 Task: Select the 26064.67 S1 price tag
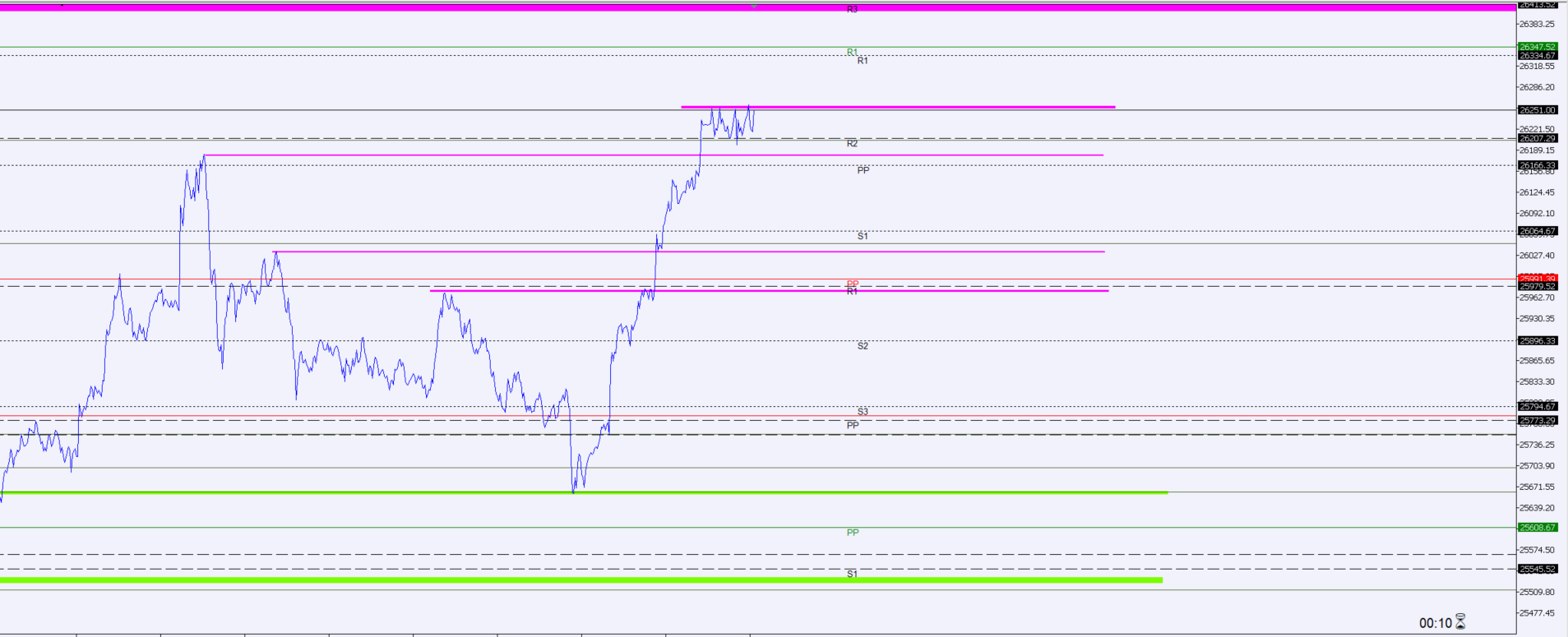(x=1538, y=231)
